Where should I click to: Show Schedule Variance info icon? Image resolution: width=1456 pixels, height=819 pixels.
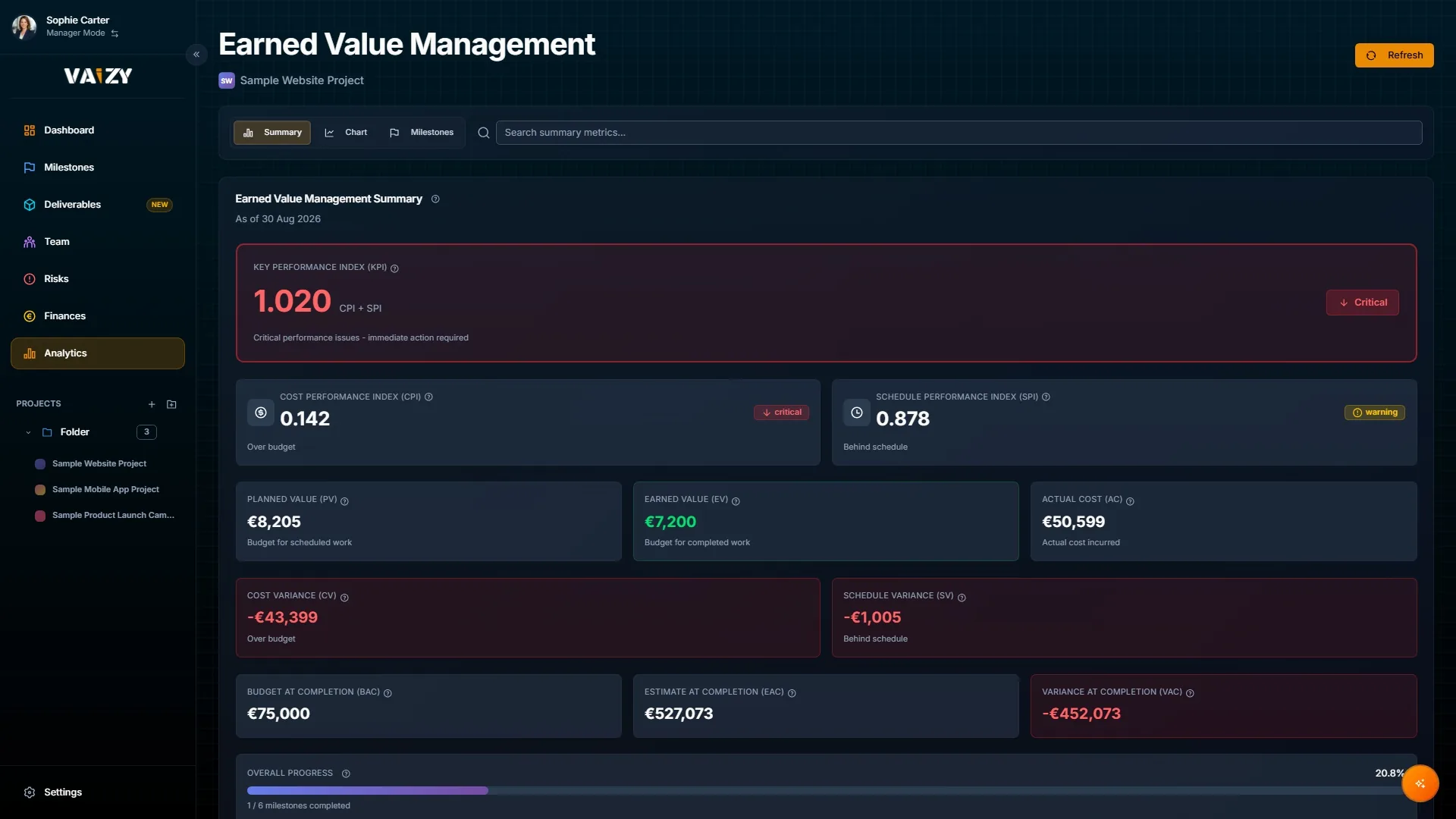(962, 598)
